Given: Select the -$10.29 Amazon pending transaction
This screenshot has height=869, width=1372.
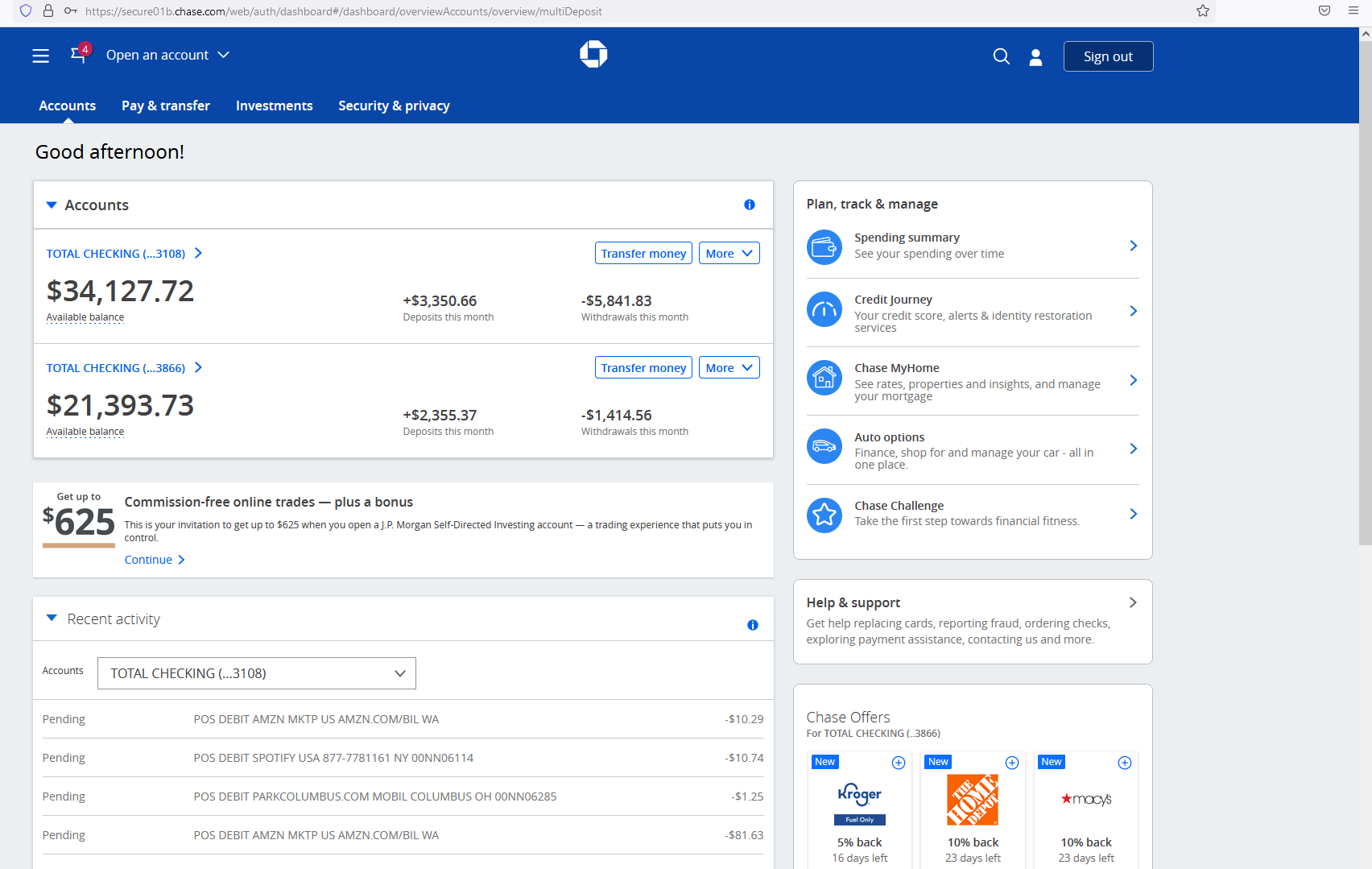Looking at the screenshot, I should coord(403,719).
